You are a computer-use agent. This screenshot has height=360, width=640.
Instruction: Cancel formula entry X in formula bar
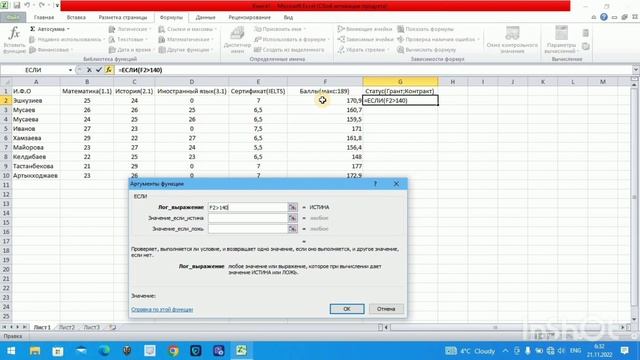point(89,70)
